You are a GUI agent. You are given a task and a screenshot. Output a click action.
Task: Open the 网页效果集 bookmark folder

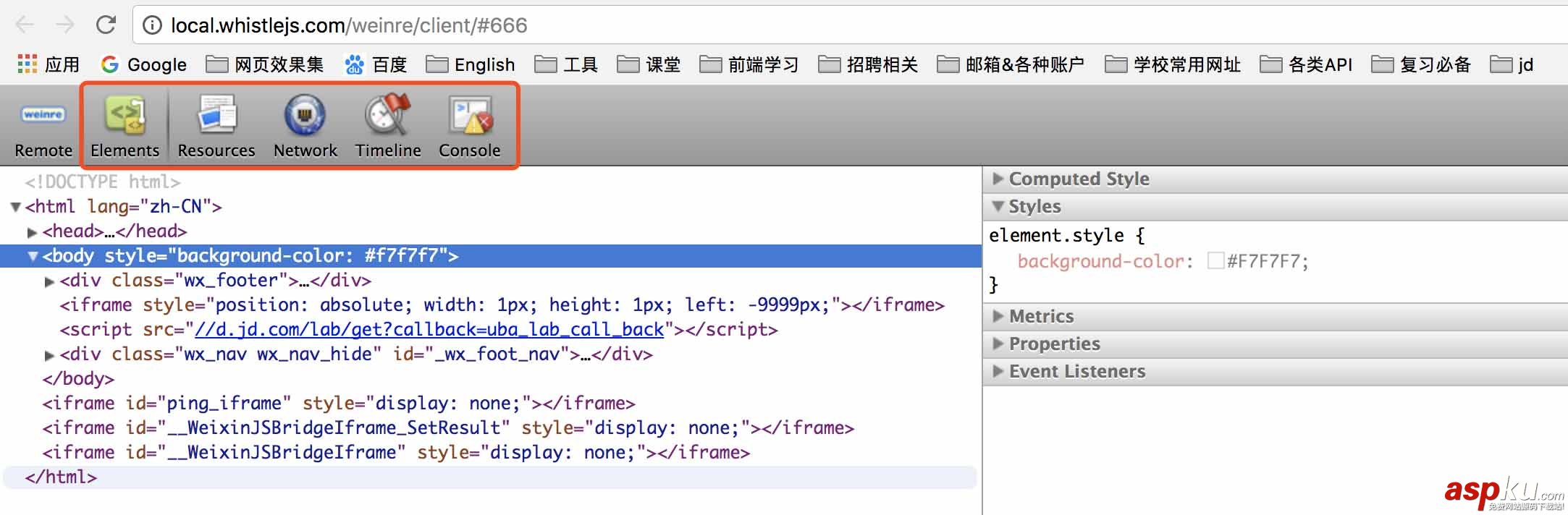(x=265, y=64)
